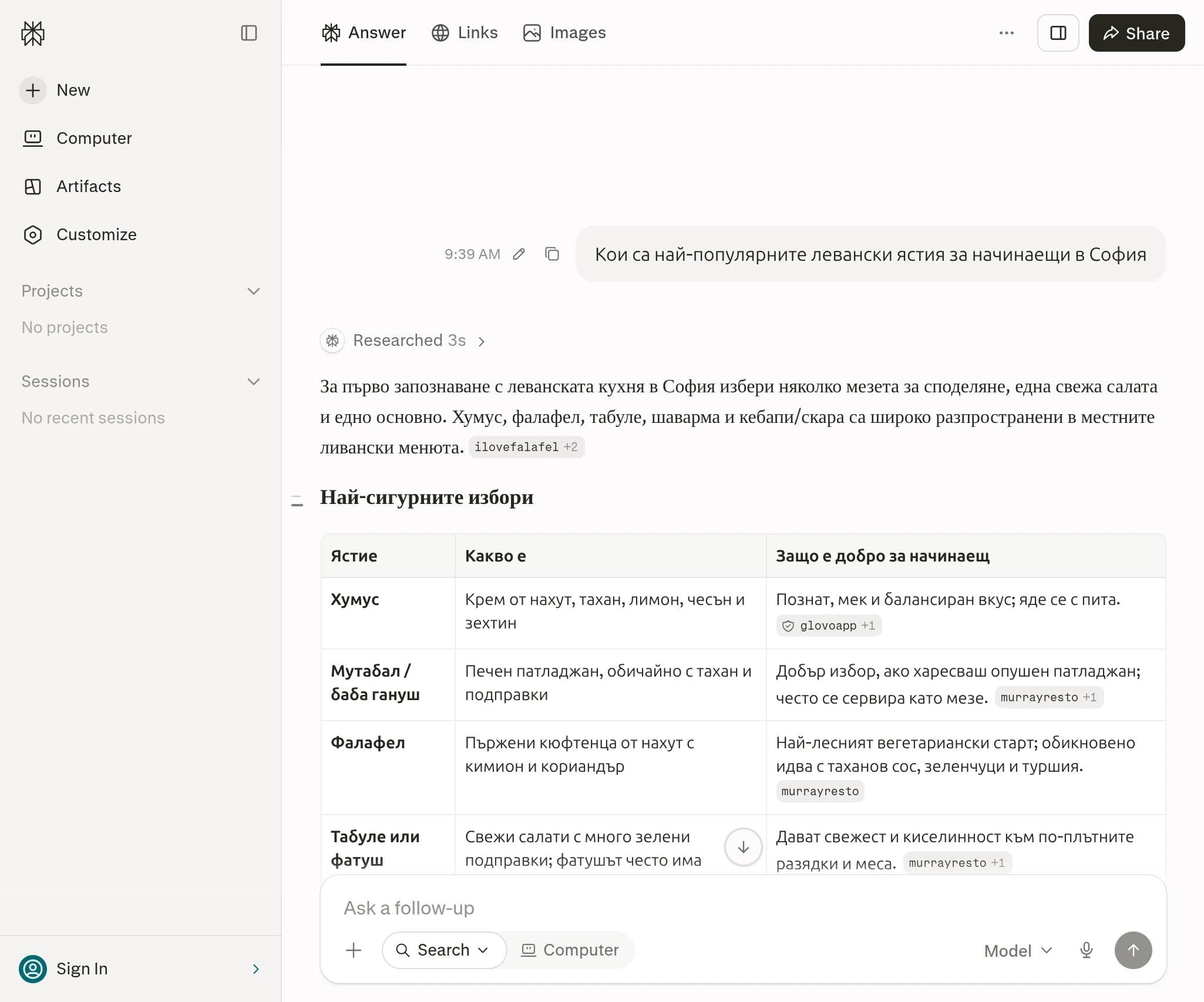Activate the microphone voice input
The width and height of the screenshot is (1204, 1002).
pyautogui.click(x=1087, y=950)
